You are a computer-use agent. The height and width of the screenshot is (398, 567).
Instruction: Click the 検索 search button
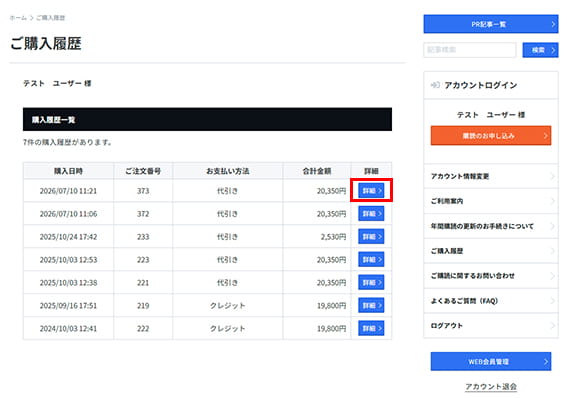(x=540, y=50)
